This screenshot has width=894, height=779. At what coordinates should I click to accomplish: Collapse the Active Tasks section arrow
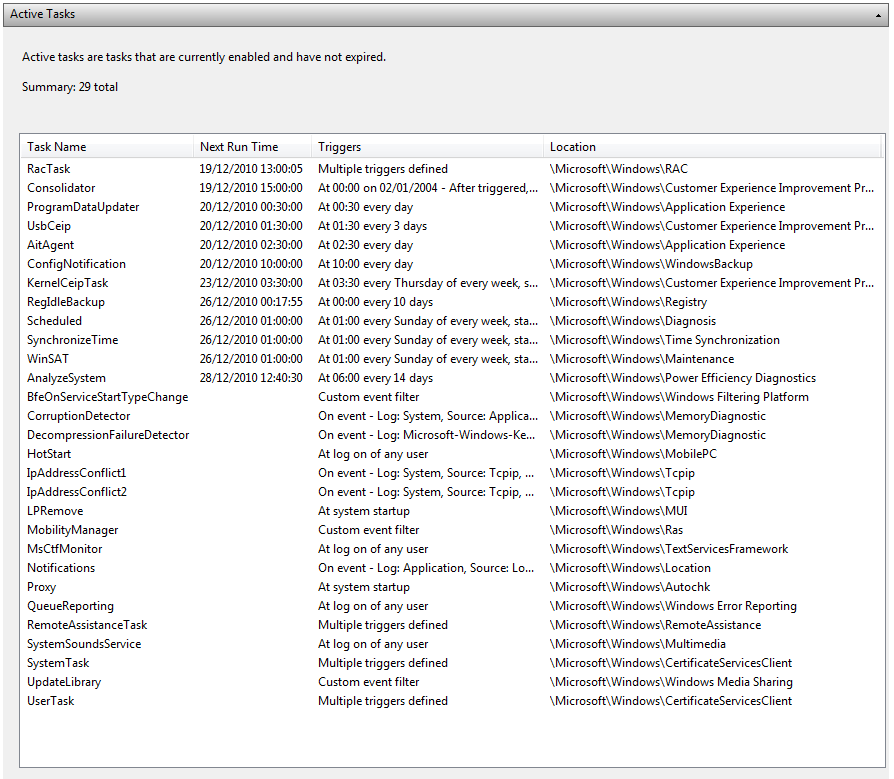[878, 15]
